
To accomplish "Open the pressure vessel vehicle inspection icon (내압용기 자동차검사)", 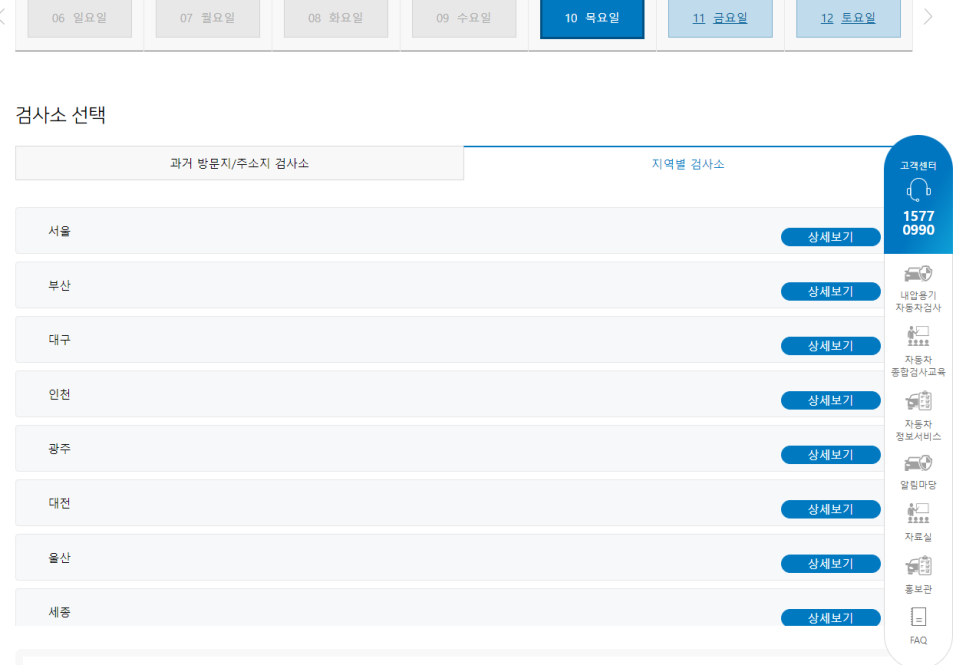I will 918,274.
